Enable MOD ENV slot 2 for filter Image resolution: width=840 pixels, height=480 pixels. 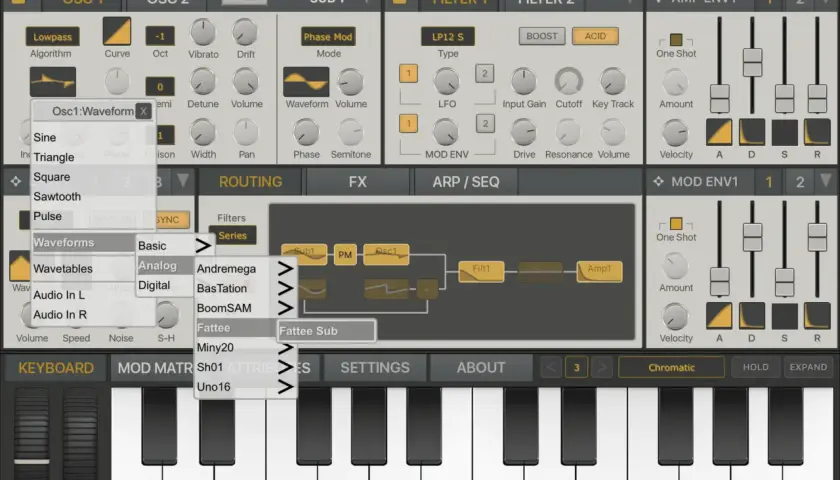pos(485,124)
